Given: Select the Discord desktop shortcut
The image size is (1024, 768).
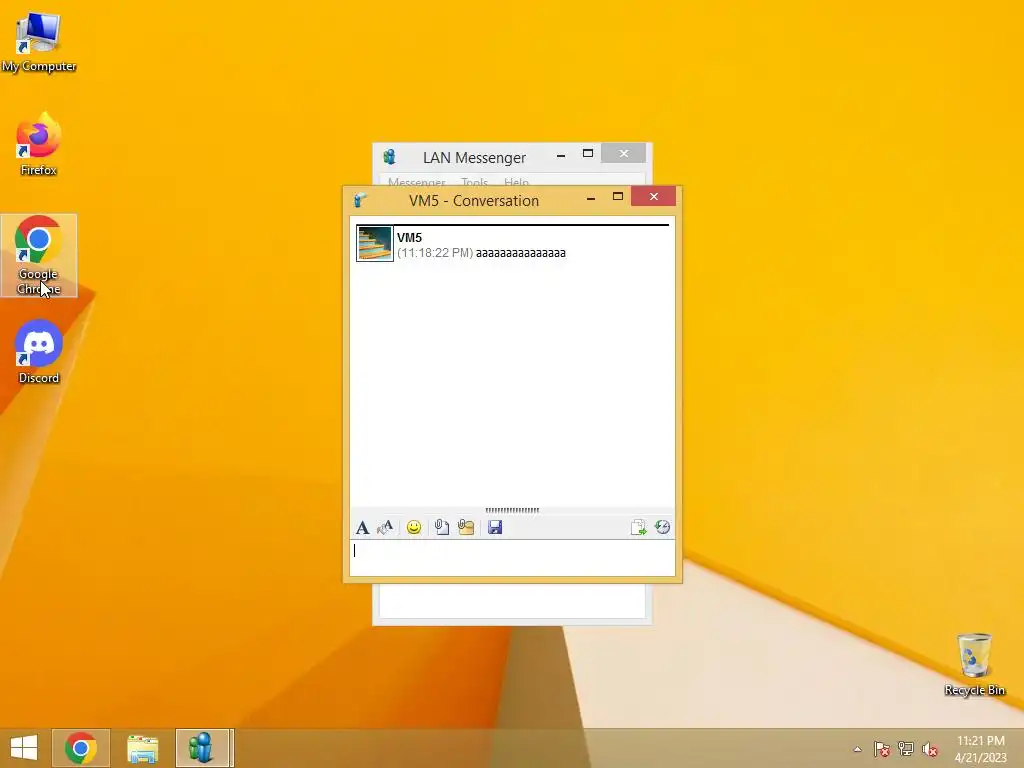Looking at the screenshot, I should [x=39, y=352].
